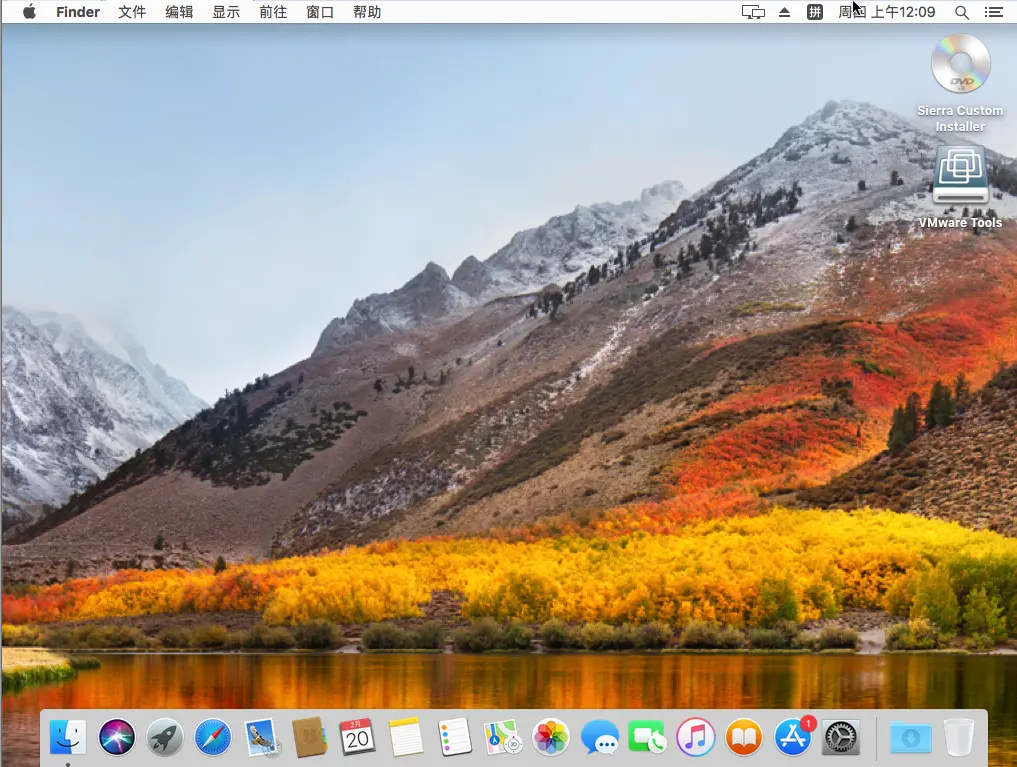Image resolution: width=1017 pixels, height=767 pixels.
Task: Open iBooks orange book icon
Action: pyautogui.click(x=744, y=737)
